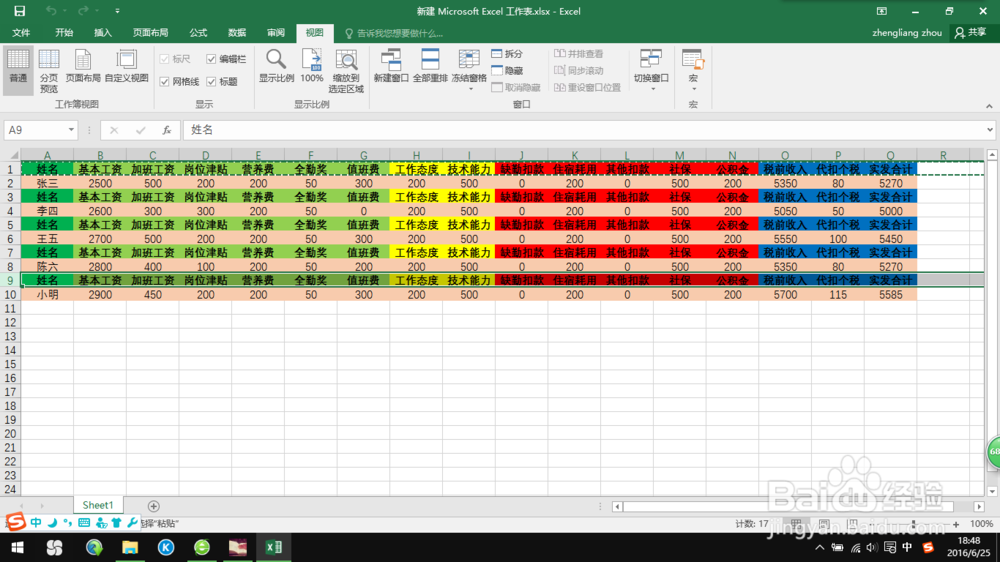Screen dimensions: 1000x562
Task: Click the Undo arrow icon
Action: point(51,11)
